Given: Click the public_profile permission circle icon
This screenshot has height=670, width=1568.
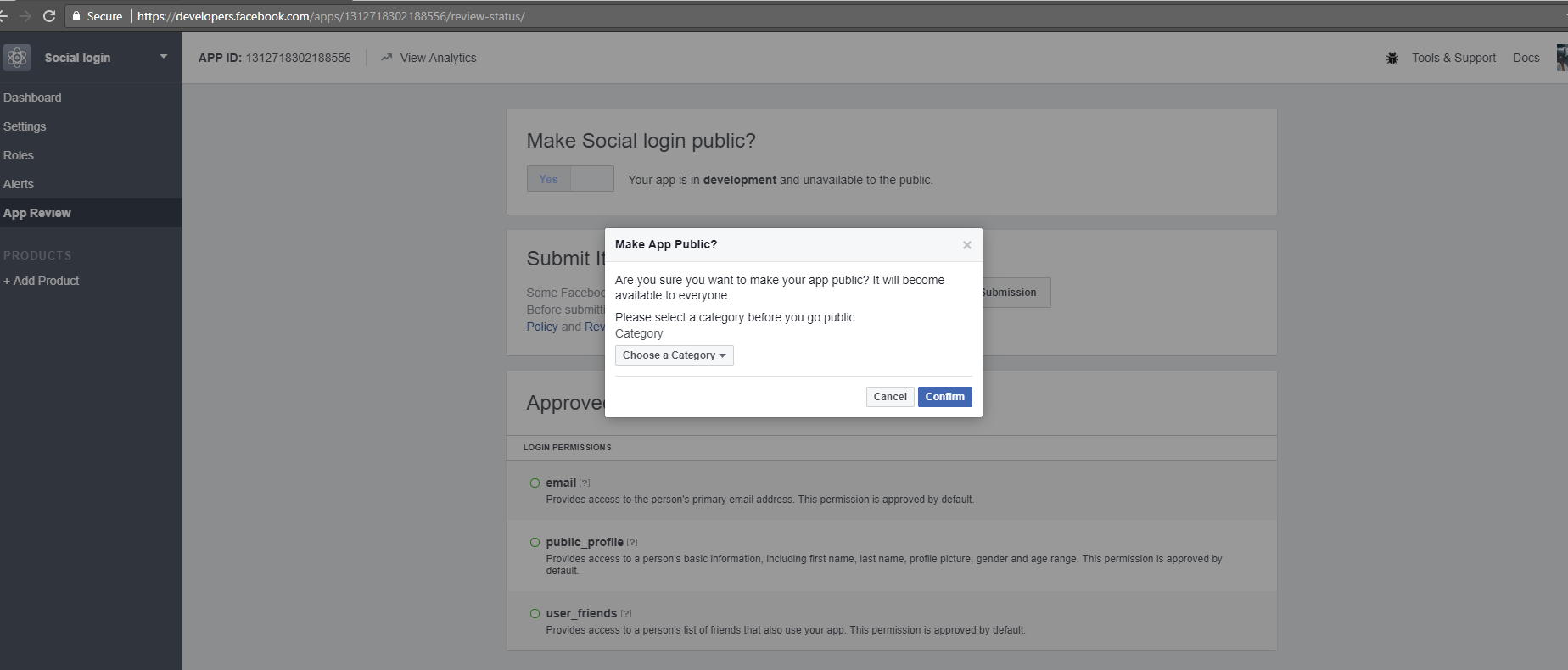Looking at the screenshot, I should click(535, 543).
